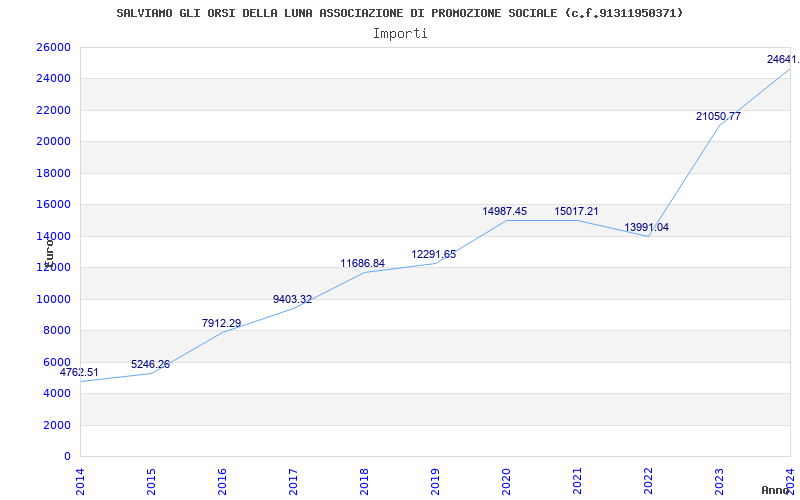This screenshot has height=500, width=800.
Task: Click the 0 y-axis tick label
Action: pyautogui.click(x=67, y=457)
